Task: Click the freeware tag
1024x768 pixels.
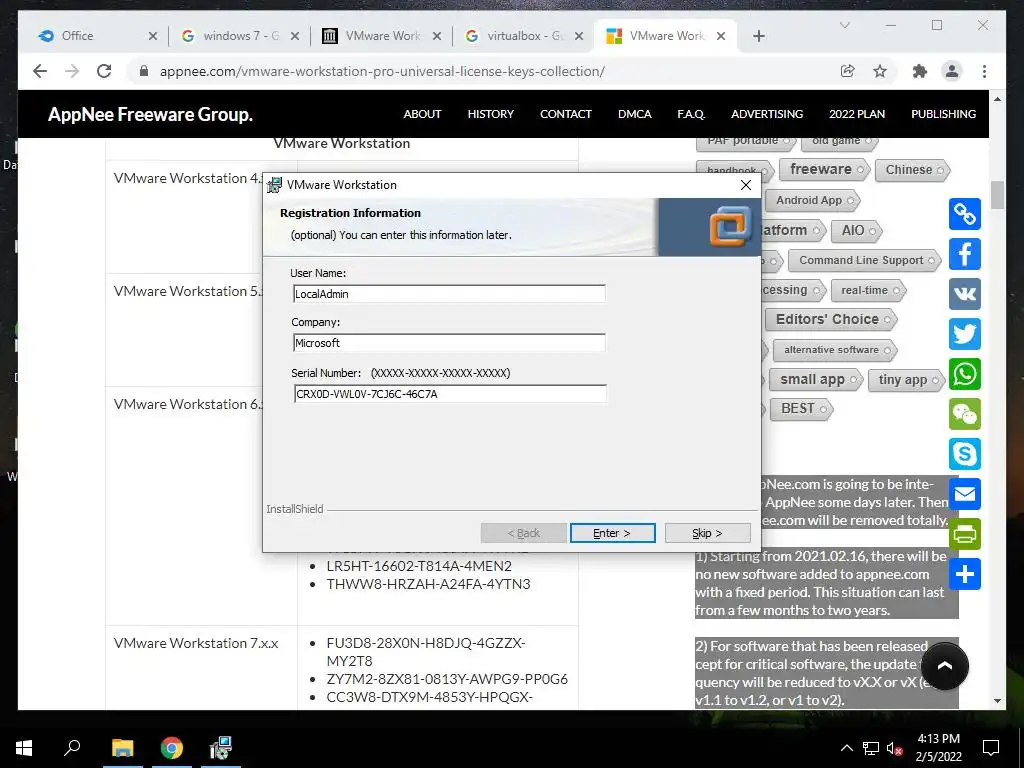Action: [x=824, y=170]
